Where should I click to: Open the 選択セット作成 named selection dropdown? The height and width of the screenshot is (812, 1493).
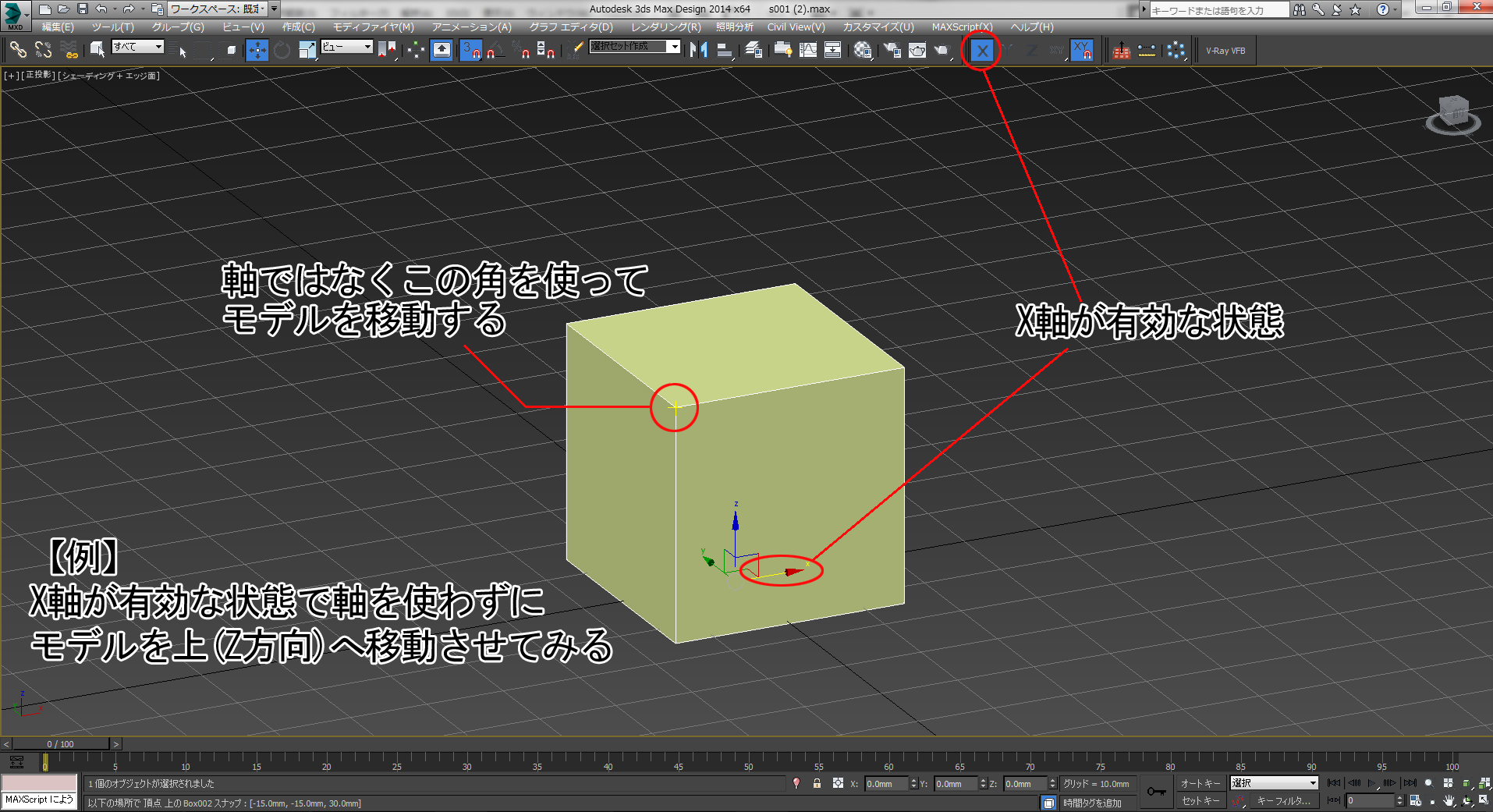click(674, 47)
